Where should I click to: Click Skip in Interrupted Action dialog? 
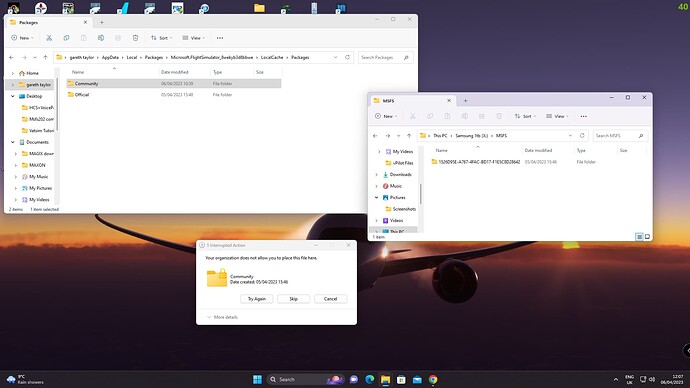(294, 299)
